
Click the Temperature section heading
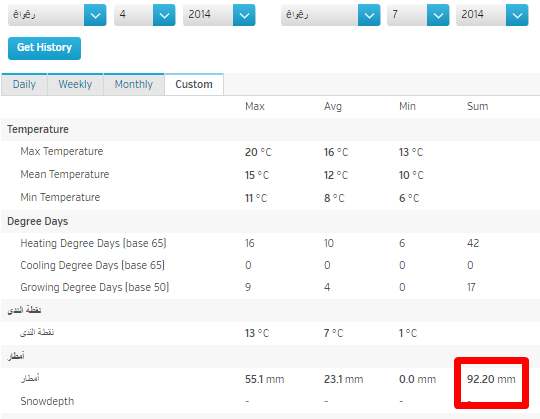[x=38, y=129]
